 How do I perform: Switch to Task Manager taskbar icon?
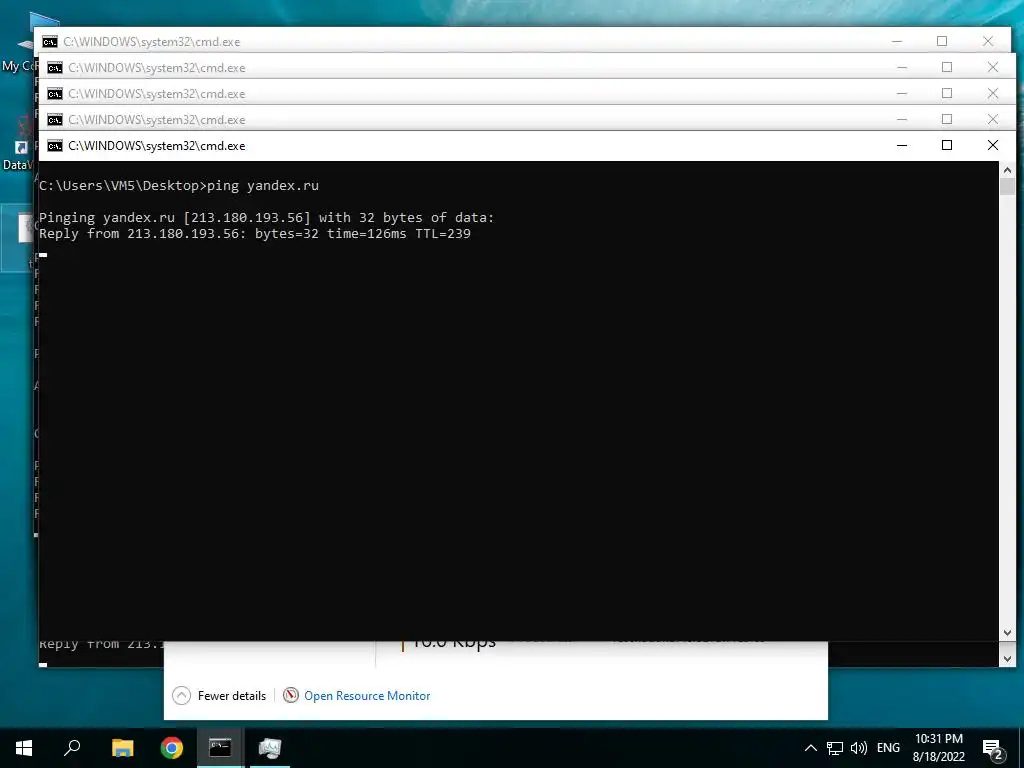coord(270,748)
